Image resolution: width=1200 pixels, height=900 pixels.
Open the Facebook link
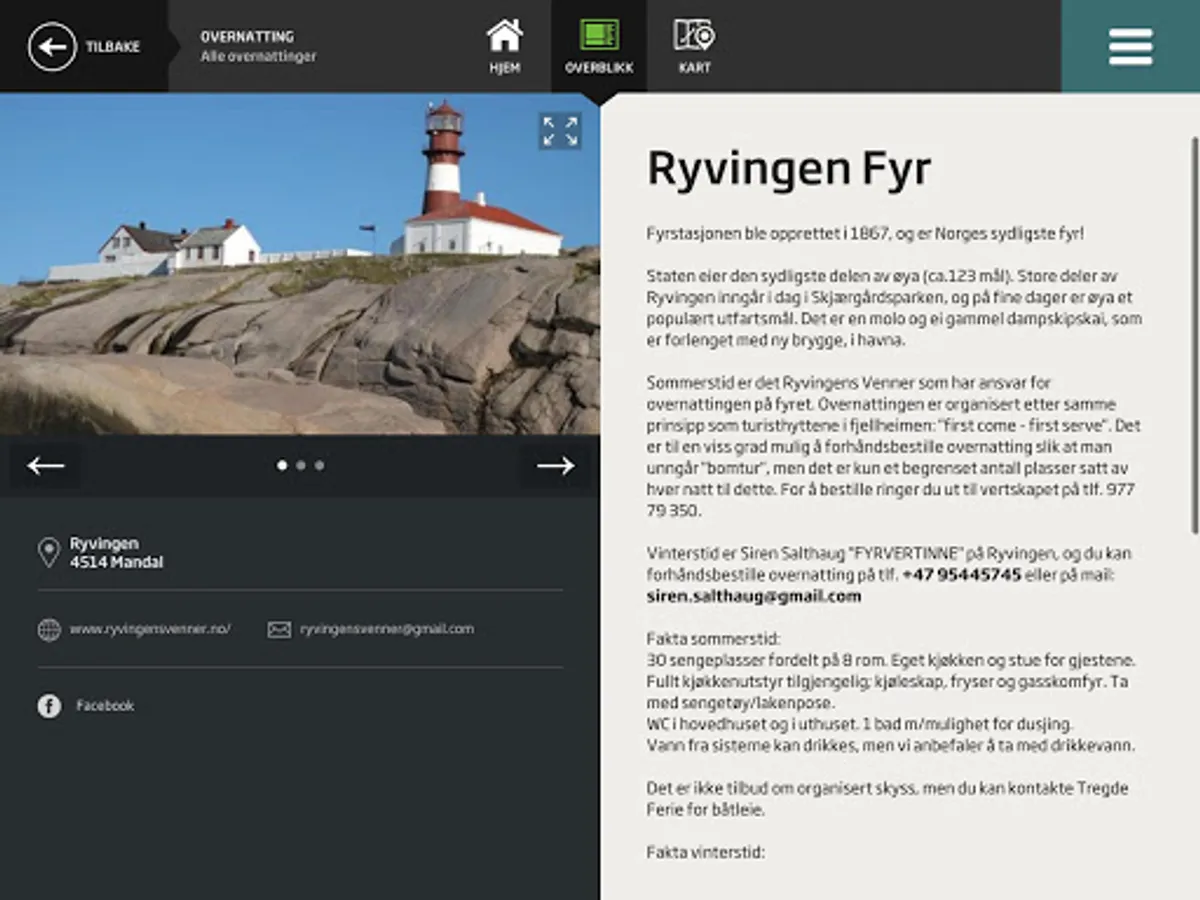pyautogui.click(x=105, y=706)
